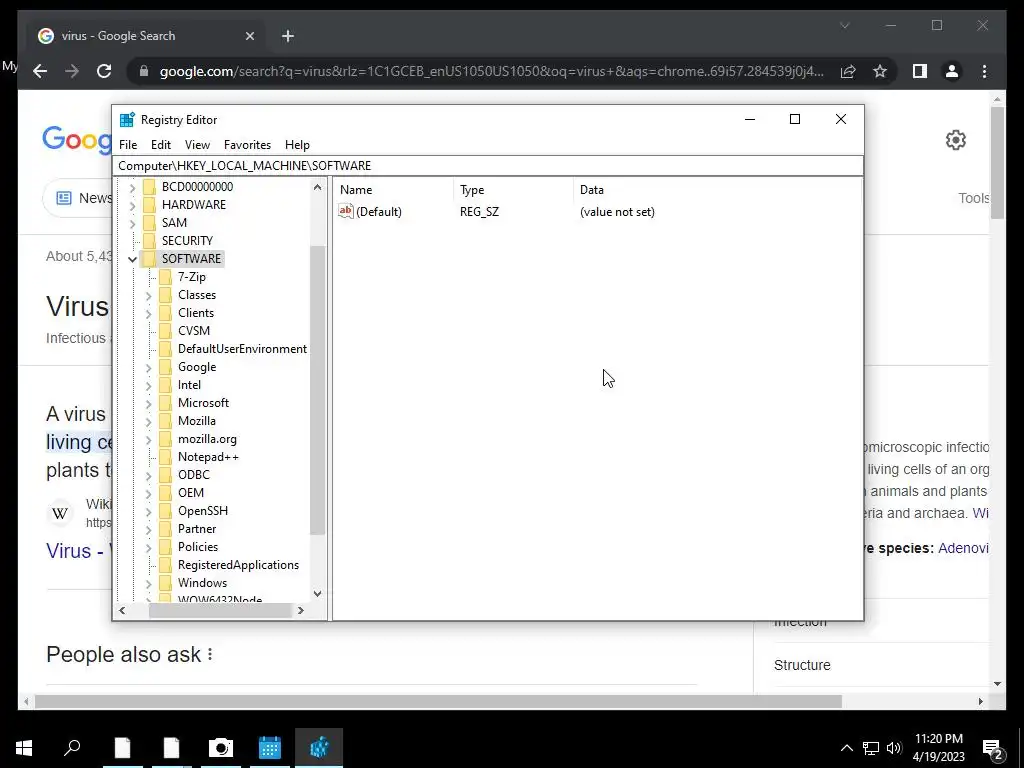The width and height of the screenshot is (1024, 768).
Task: Click the Tools button on Google
Action: pos(973,198)
